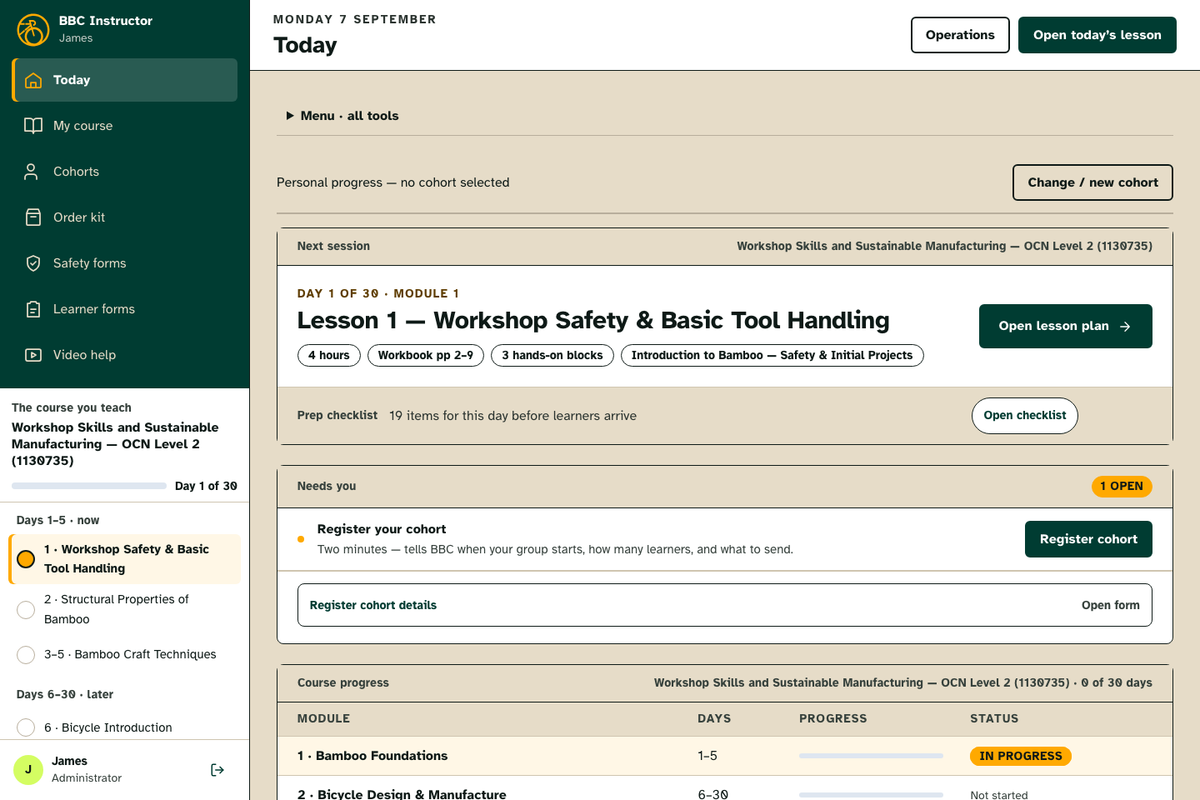Click the Video help play icon
The image size is (1200, 800).
pyautogui.click(x=34, y=355)
